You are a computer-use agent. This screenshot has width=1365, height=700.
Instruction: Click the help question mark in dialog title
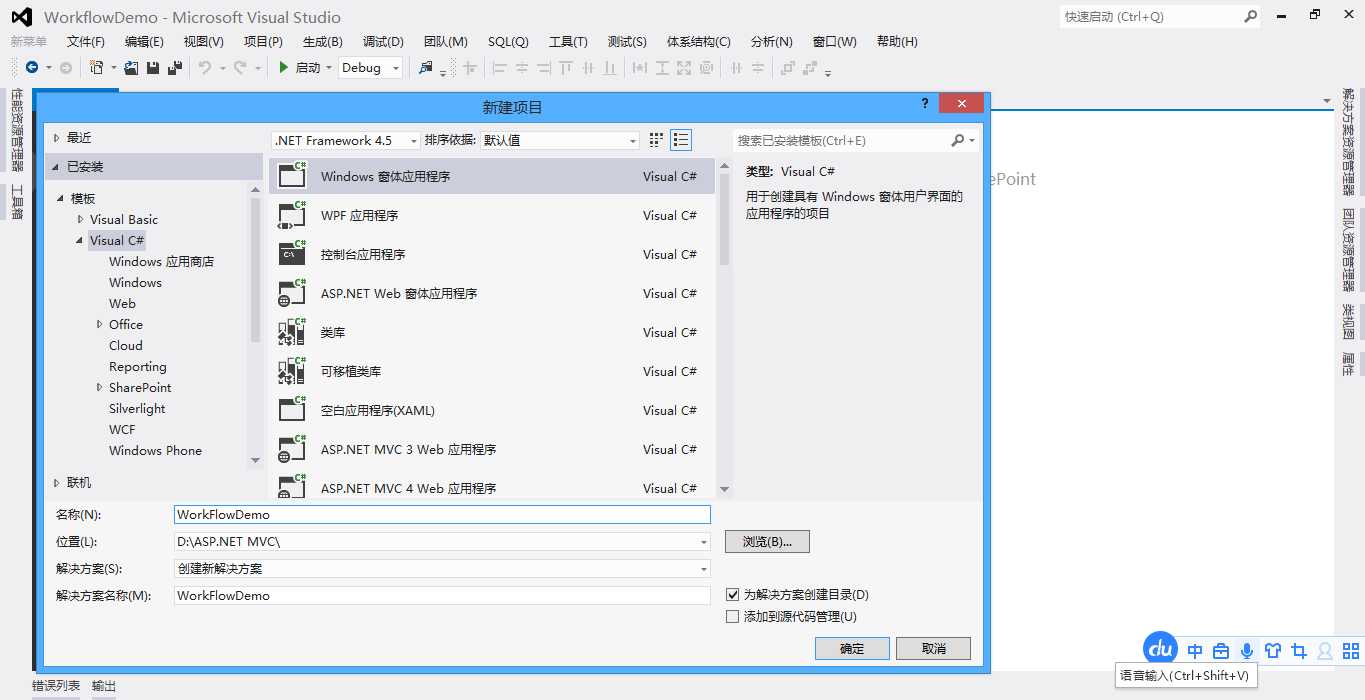pos(925,103)
